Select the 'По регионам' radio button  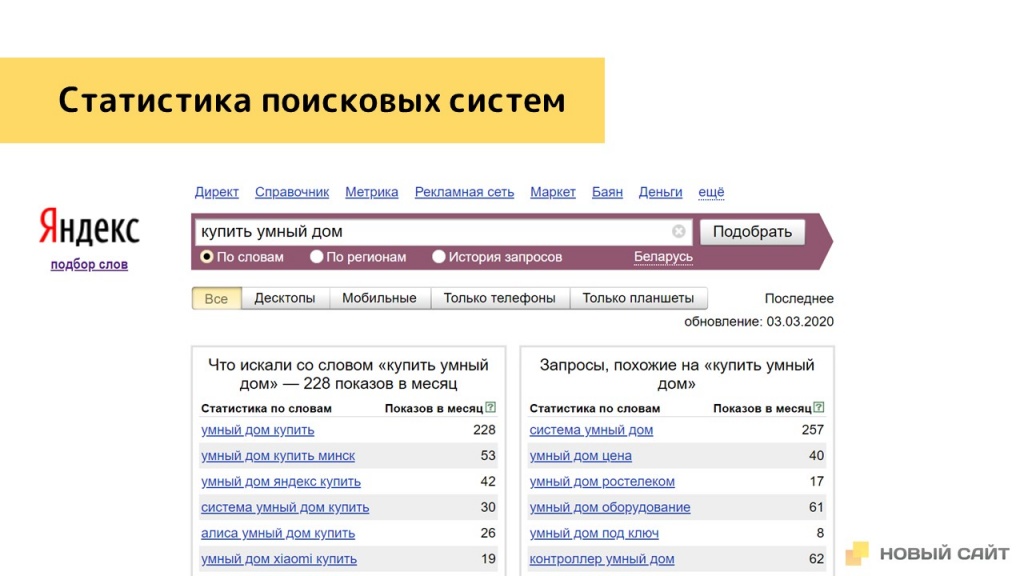click(316, 256)
